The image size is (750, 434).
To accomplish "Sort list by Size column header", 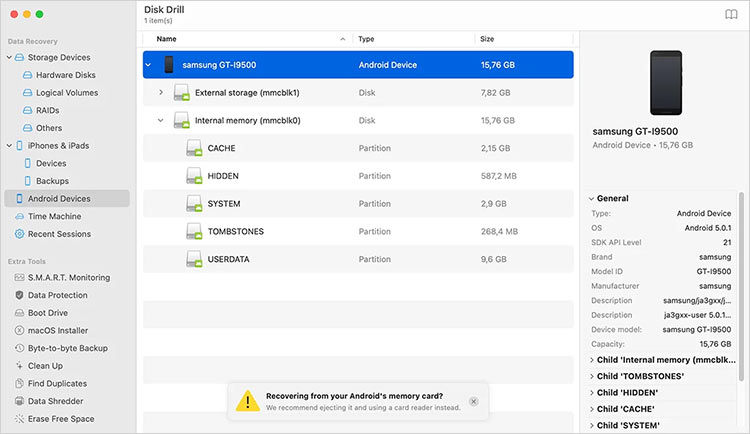I will point(487,39).
